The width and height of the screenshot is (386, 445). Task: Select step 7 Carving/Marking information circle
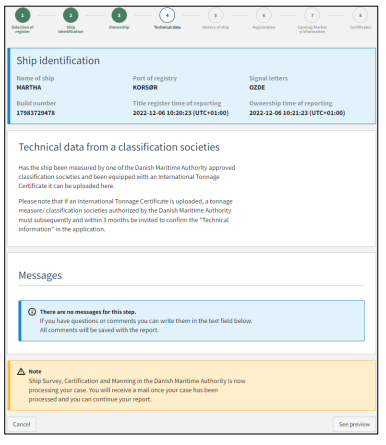coord(312,15)
